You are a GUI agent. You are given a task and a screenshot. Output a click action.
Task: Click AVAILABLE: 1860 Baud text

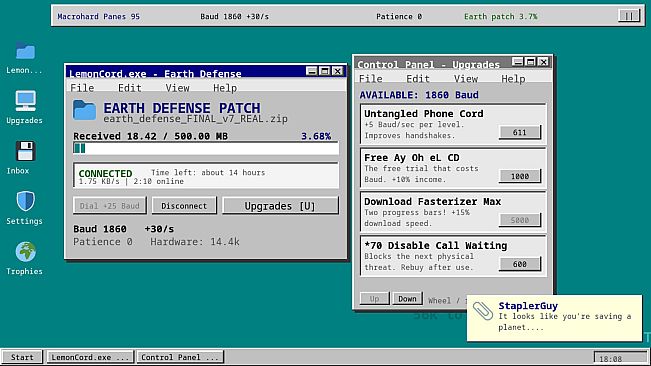click(x=419, y=95)
